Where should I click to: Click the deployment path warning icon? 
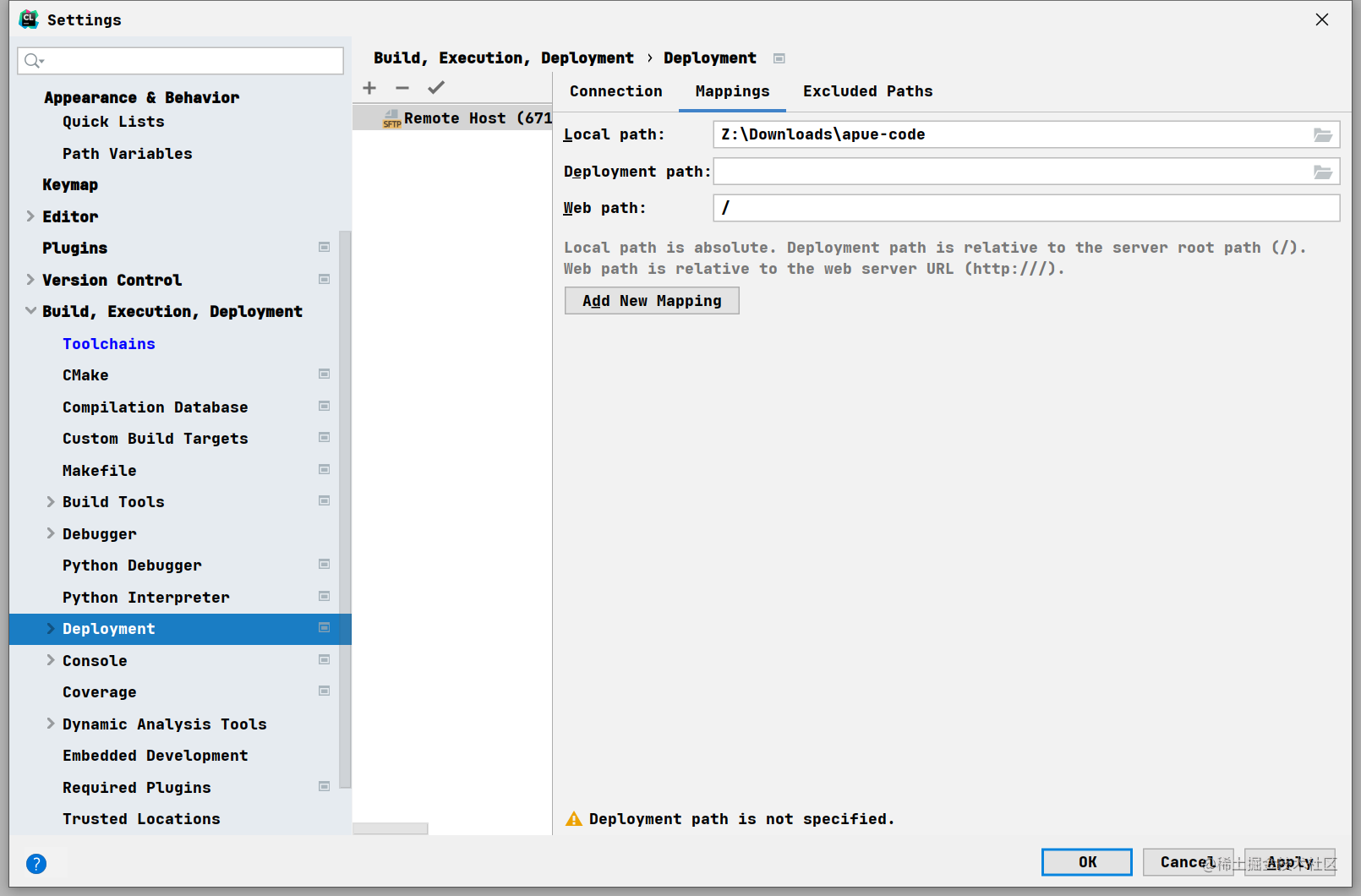point(574,818)
